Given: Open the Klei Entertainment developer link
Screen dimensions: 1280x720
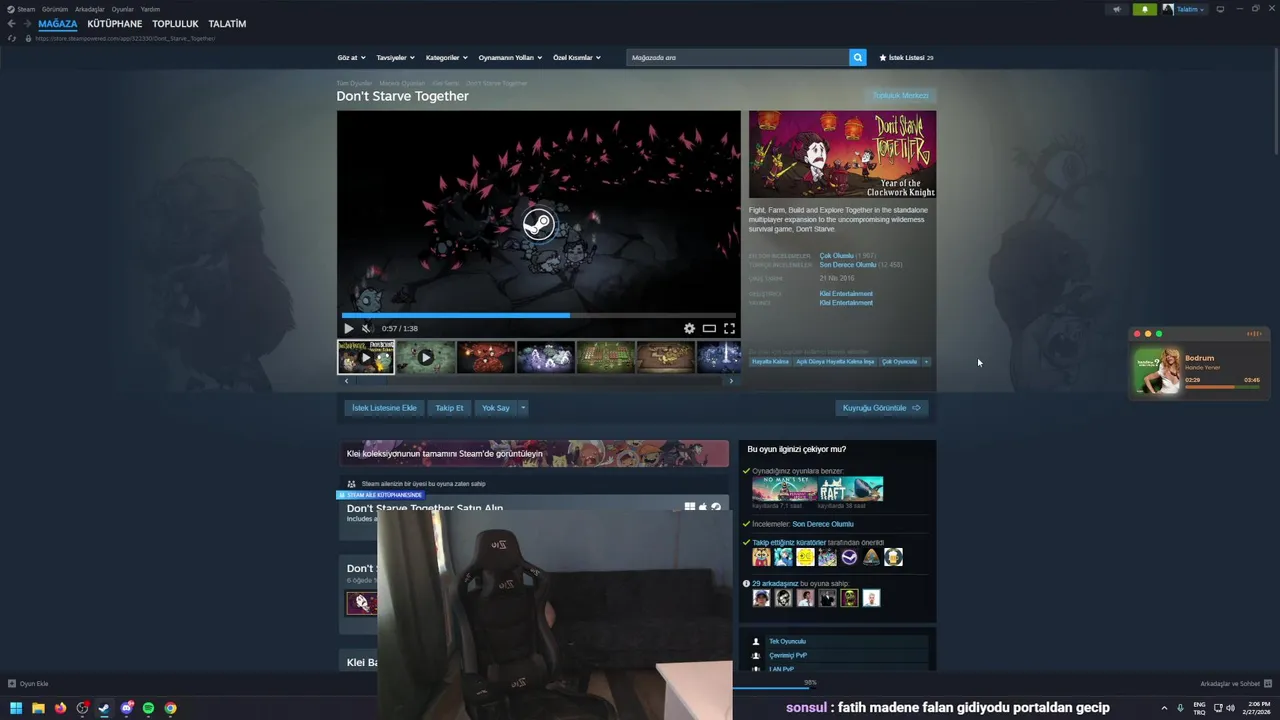Looking at the screenshot, I should (846, 294).
